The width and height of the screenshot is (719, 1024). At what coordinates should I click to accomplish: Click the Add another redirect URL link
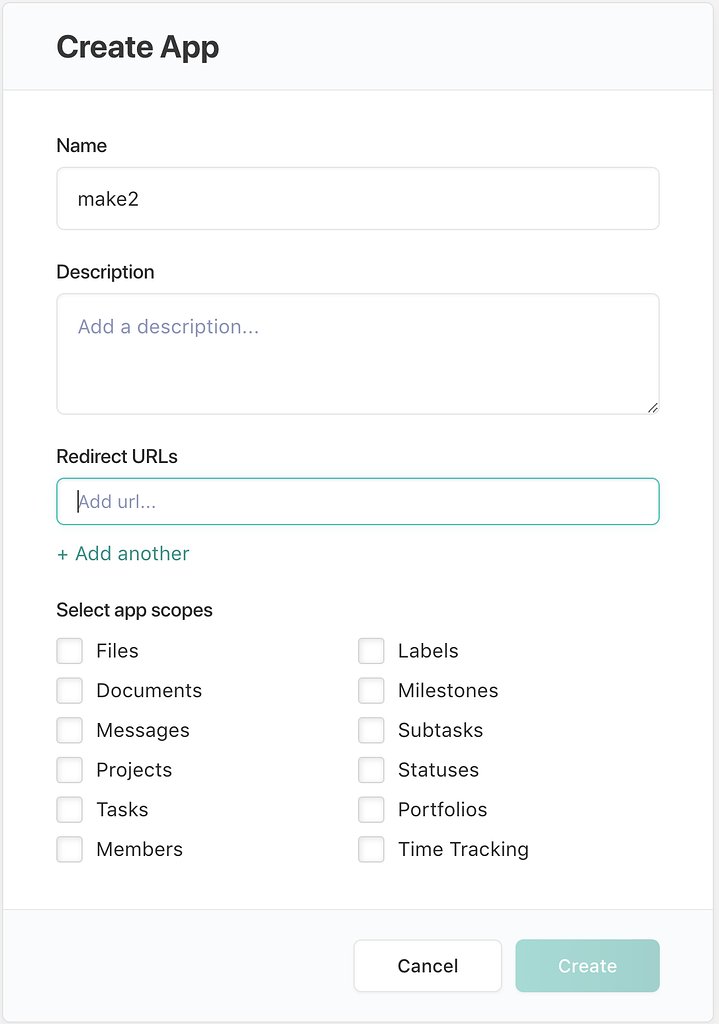122,553
